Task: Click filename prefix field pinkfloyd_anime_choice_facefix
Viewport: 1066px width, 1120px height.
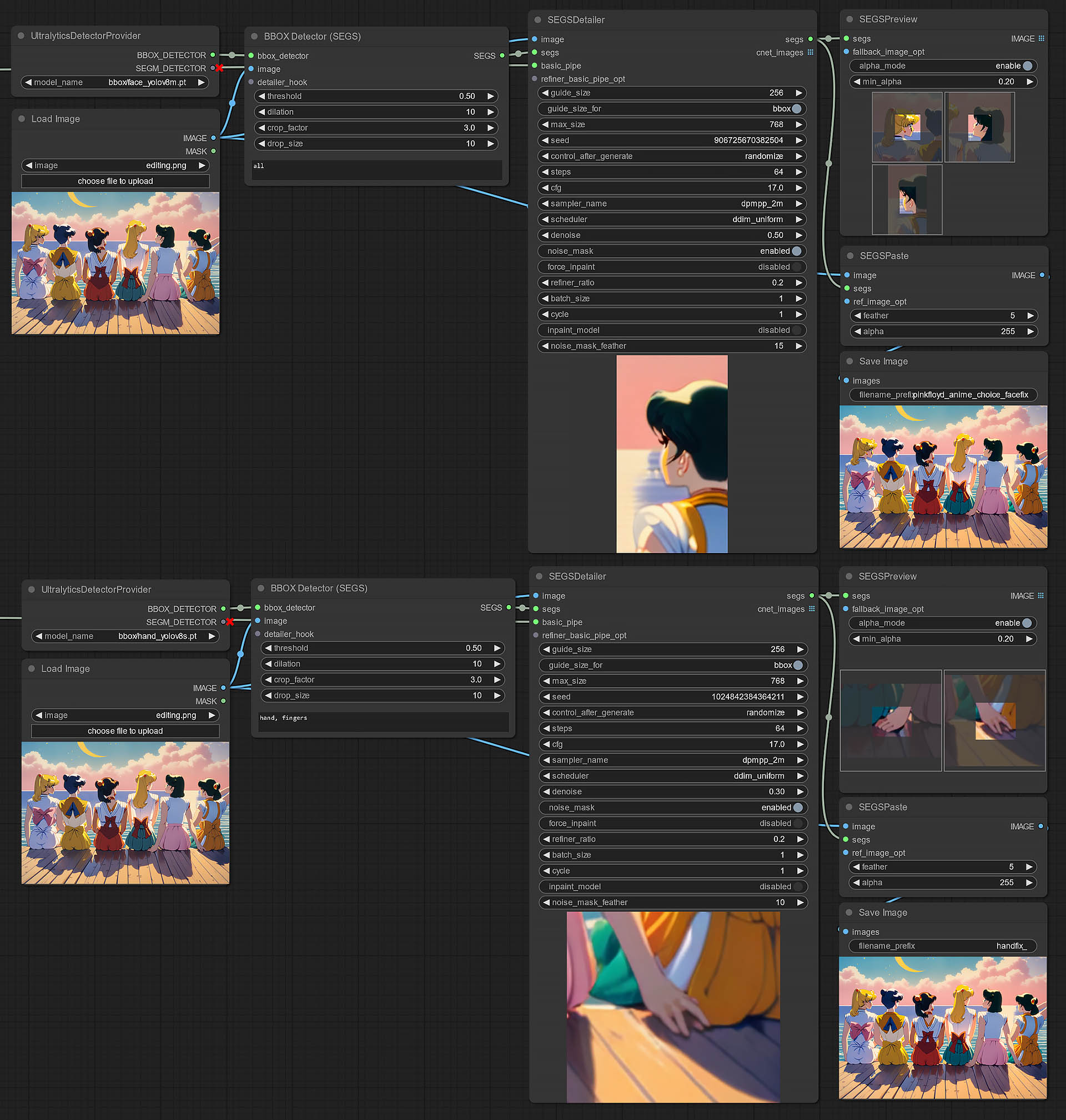Action: (x=943, y=395)
